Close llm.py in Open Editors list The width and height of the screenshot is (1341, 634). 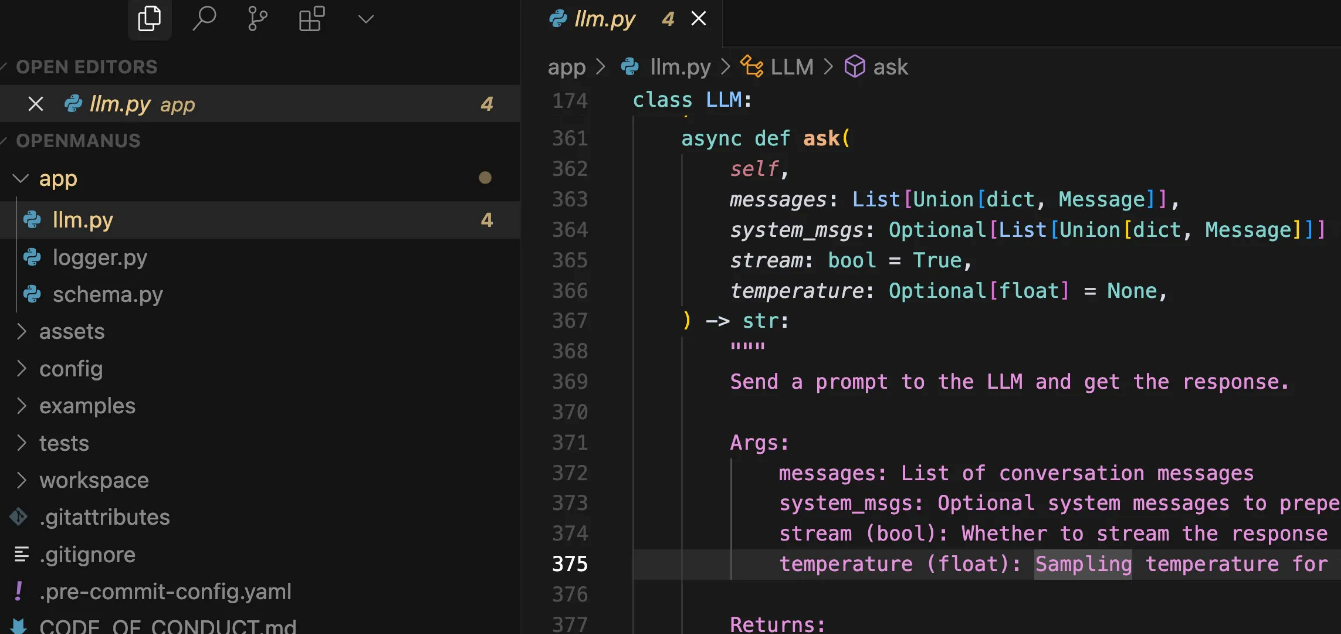[x=36, y=104]
